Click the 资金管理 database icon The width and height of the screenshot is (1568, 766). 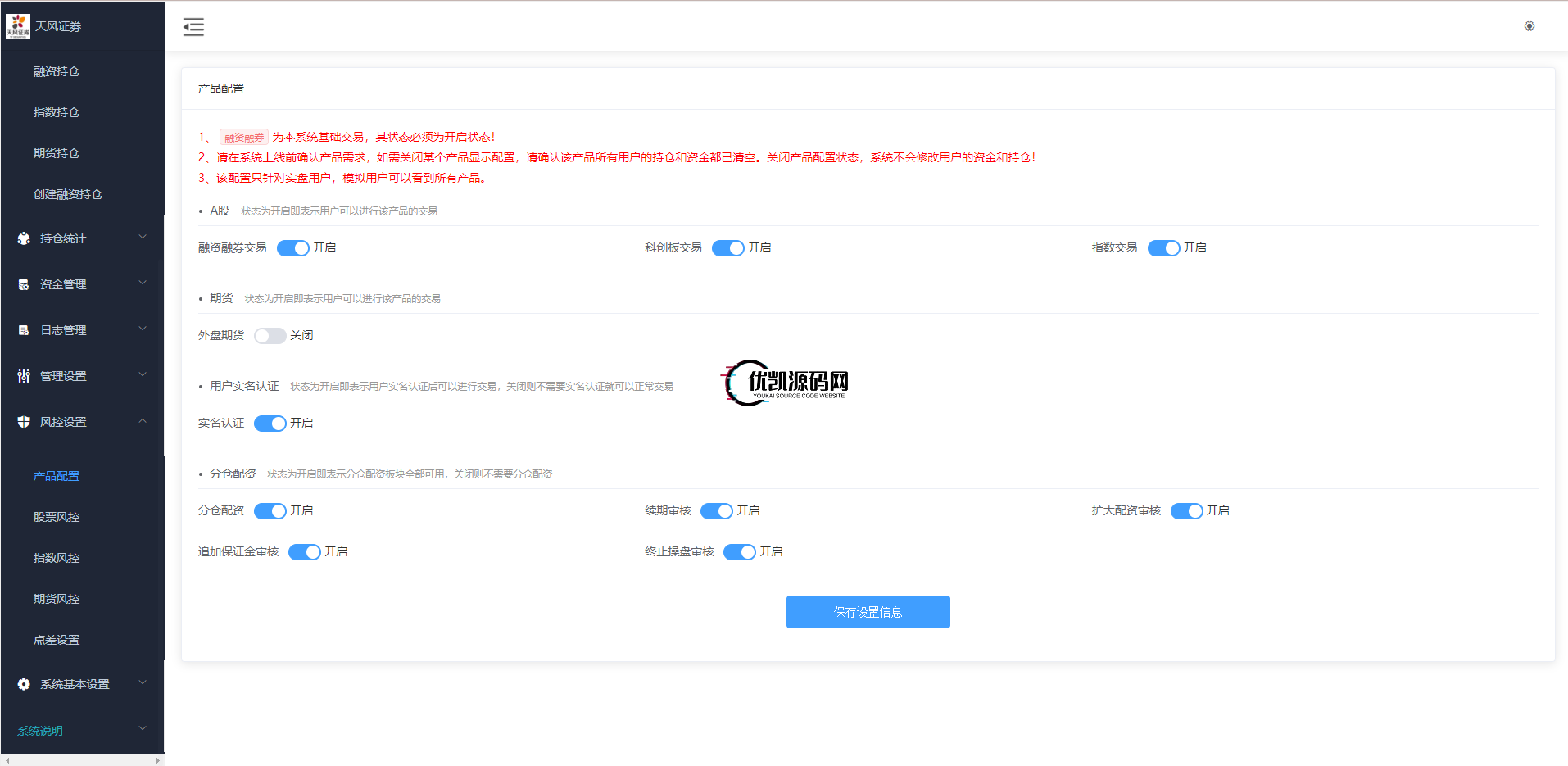point(24,284)
